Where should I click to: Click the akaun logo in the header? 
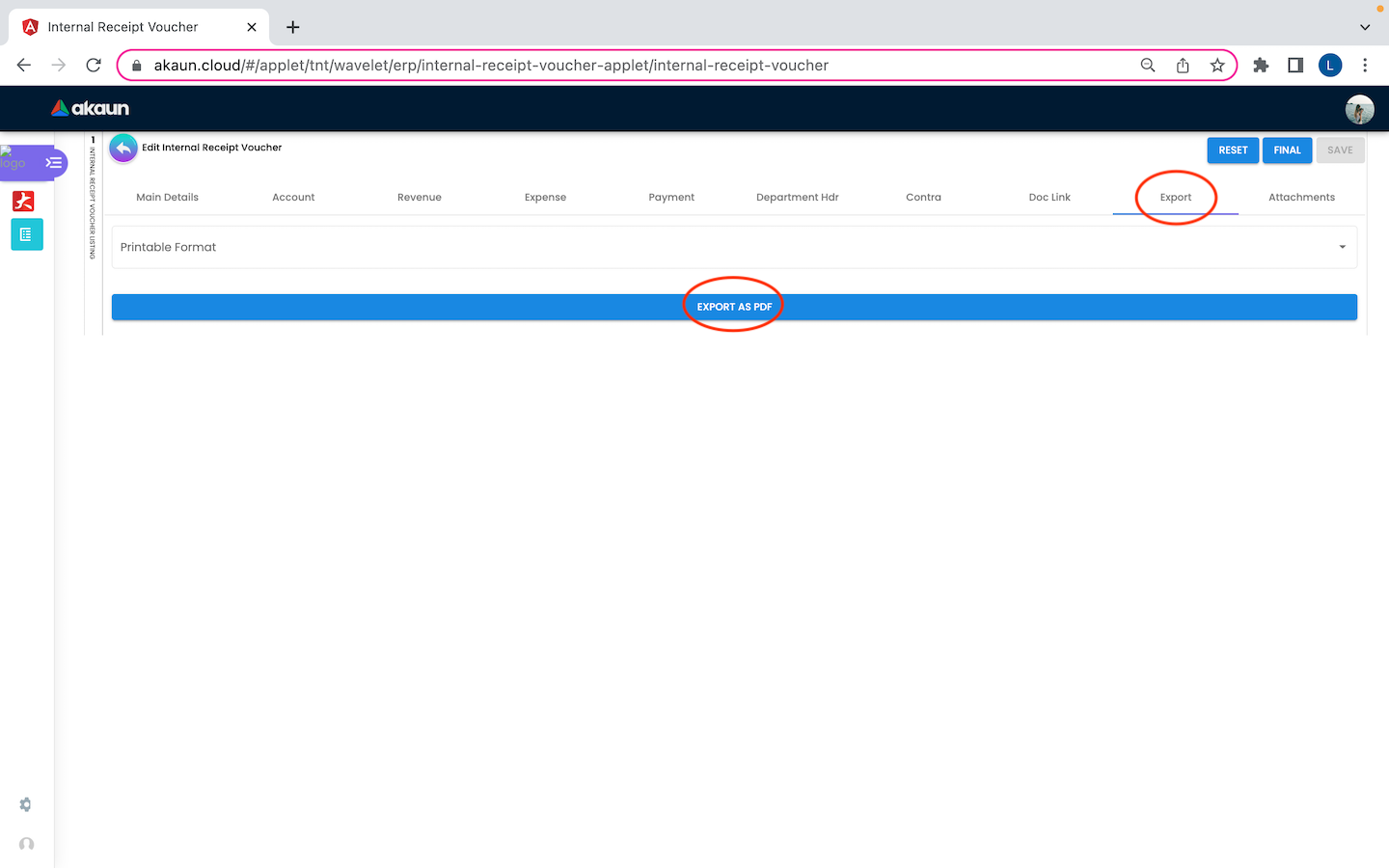coord(90,108)
